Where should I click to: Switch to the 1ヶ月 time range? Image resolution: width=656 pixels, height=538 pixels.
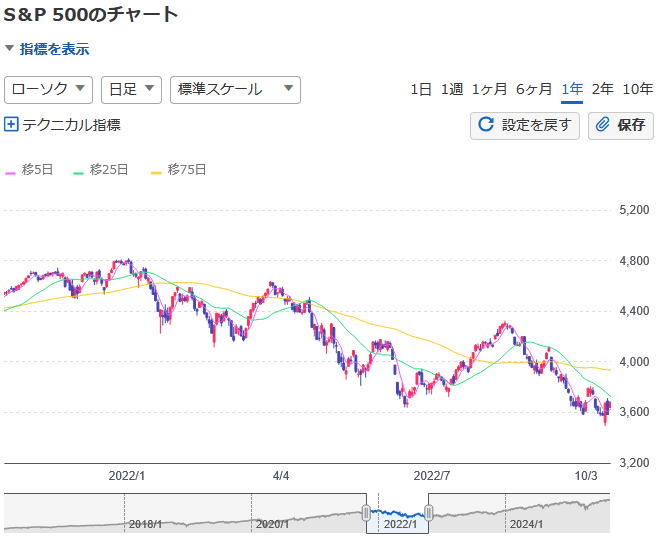490,89
